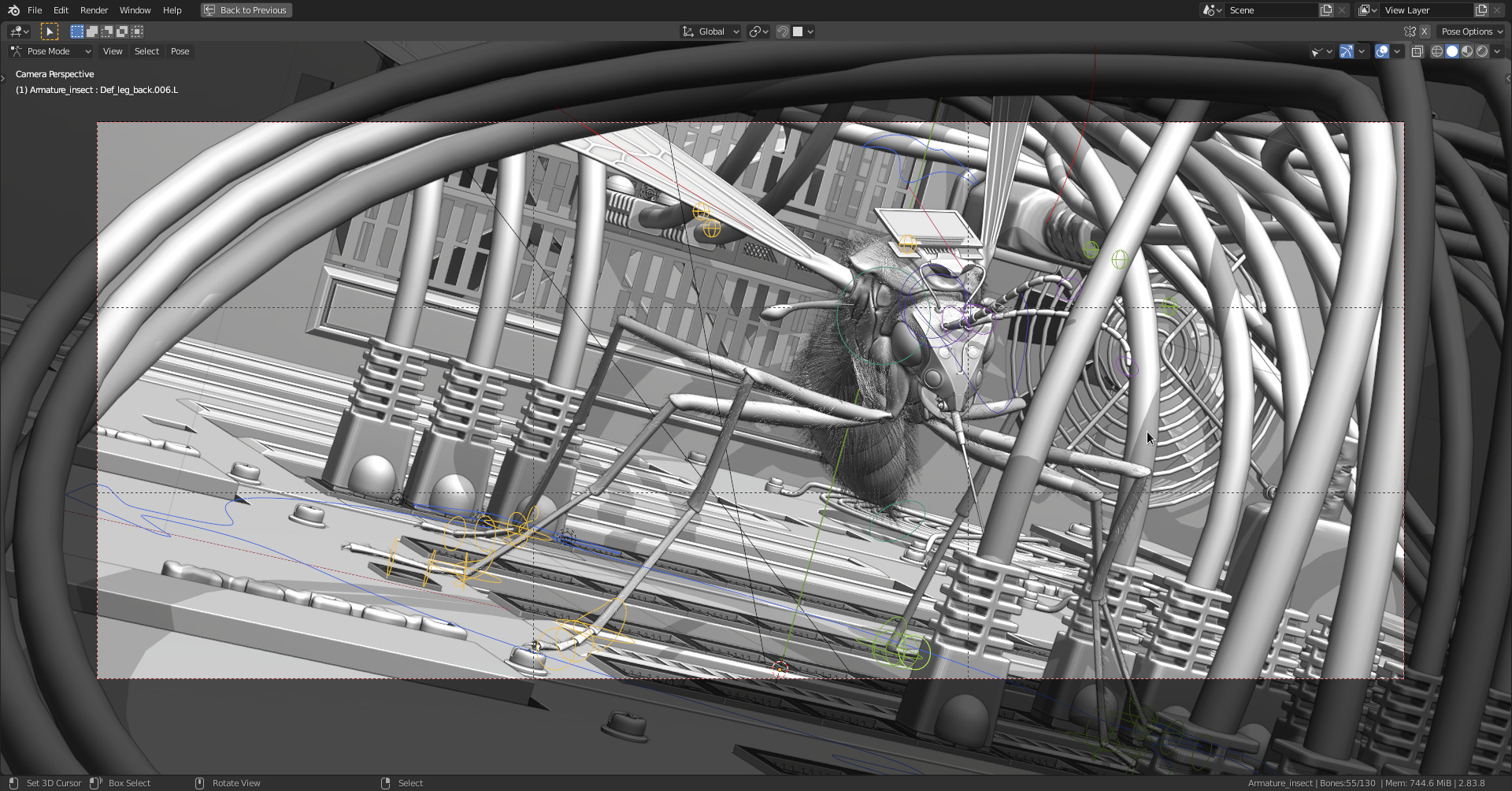1512x791 pixels.
Task: Toggle the X axis mirror button
Action: (x=1424, y=32)
